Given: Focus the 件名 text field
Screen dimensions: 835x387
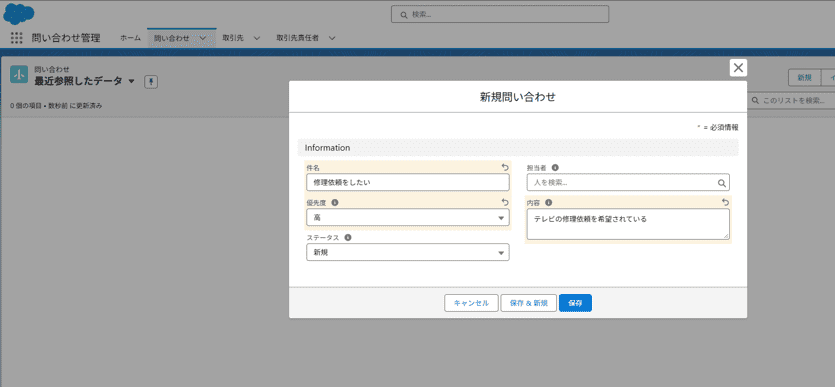Looking at the screenshot, I should pos(408,182).
